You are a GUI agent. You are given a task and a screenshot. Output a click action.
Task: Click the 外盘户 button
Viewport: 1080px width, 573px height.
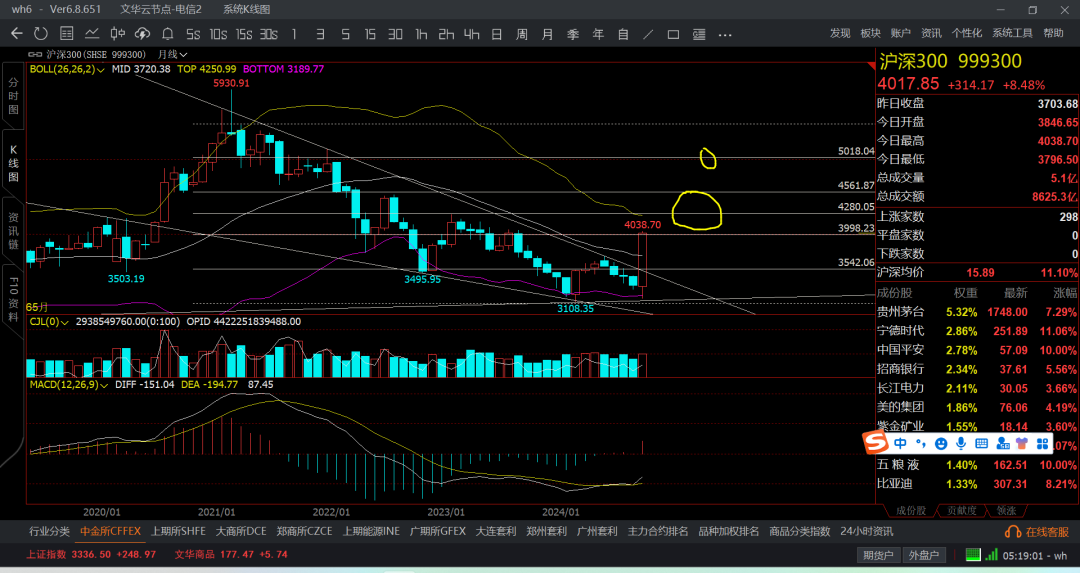[923, 555]
